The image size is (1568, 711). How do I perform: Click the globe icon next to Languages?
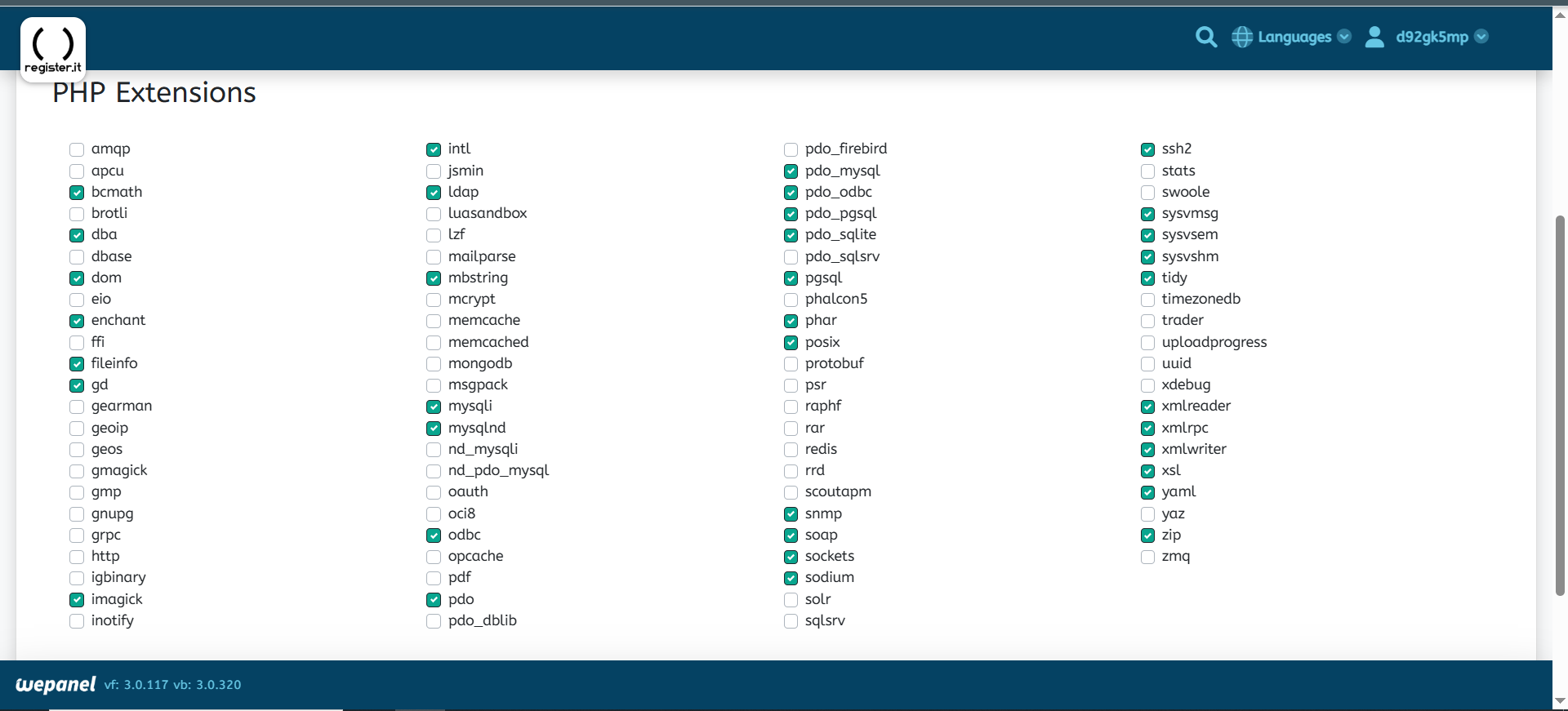tap(1242, 37)
